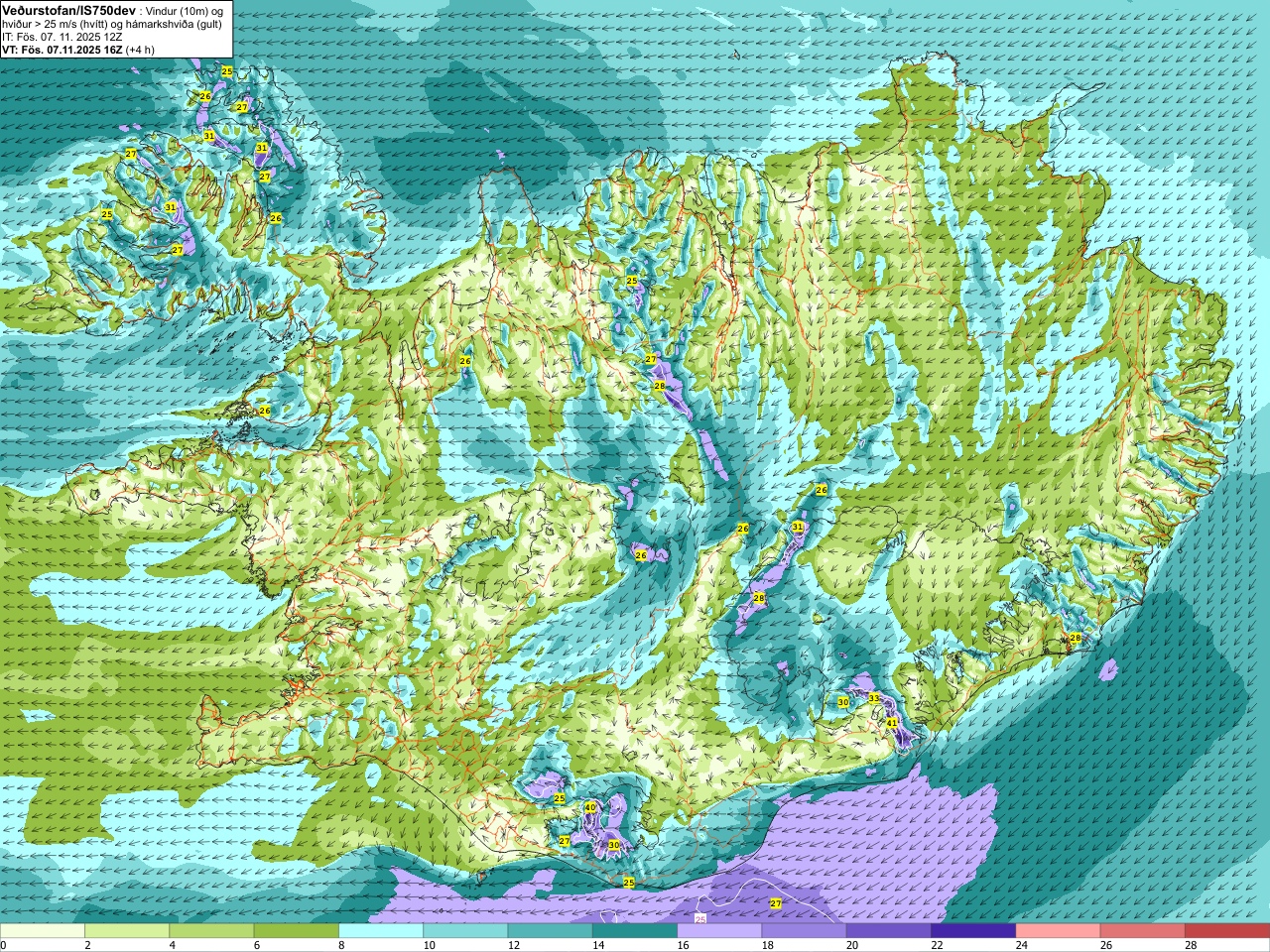Click the yellow gust label reading 41
This screenshot has width=1270, height=952.
[x=892, y=722]
